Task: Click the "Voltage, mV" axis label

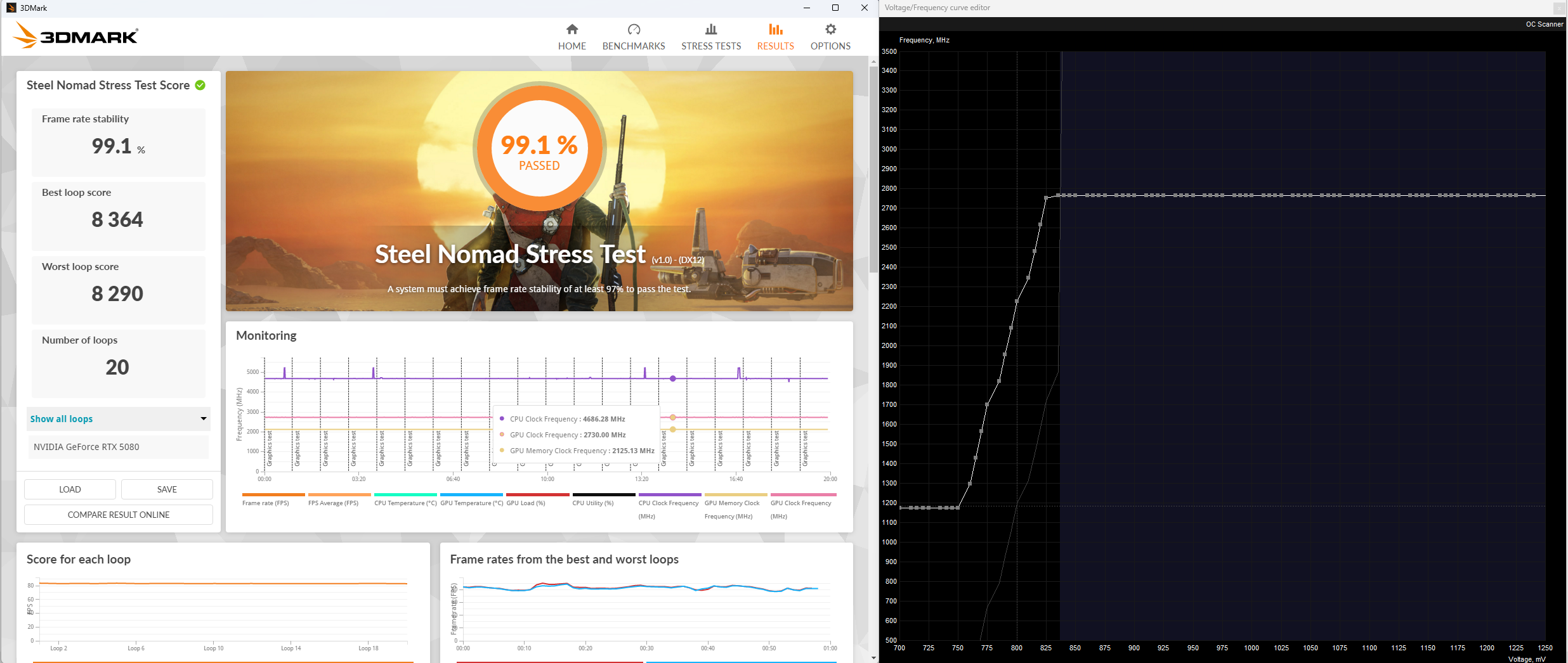Action: [1527, 659]
